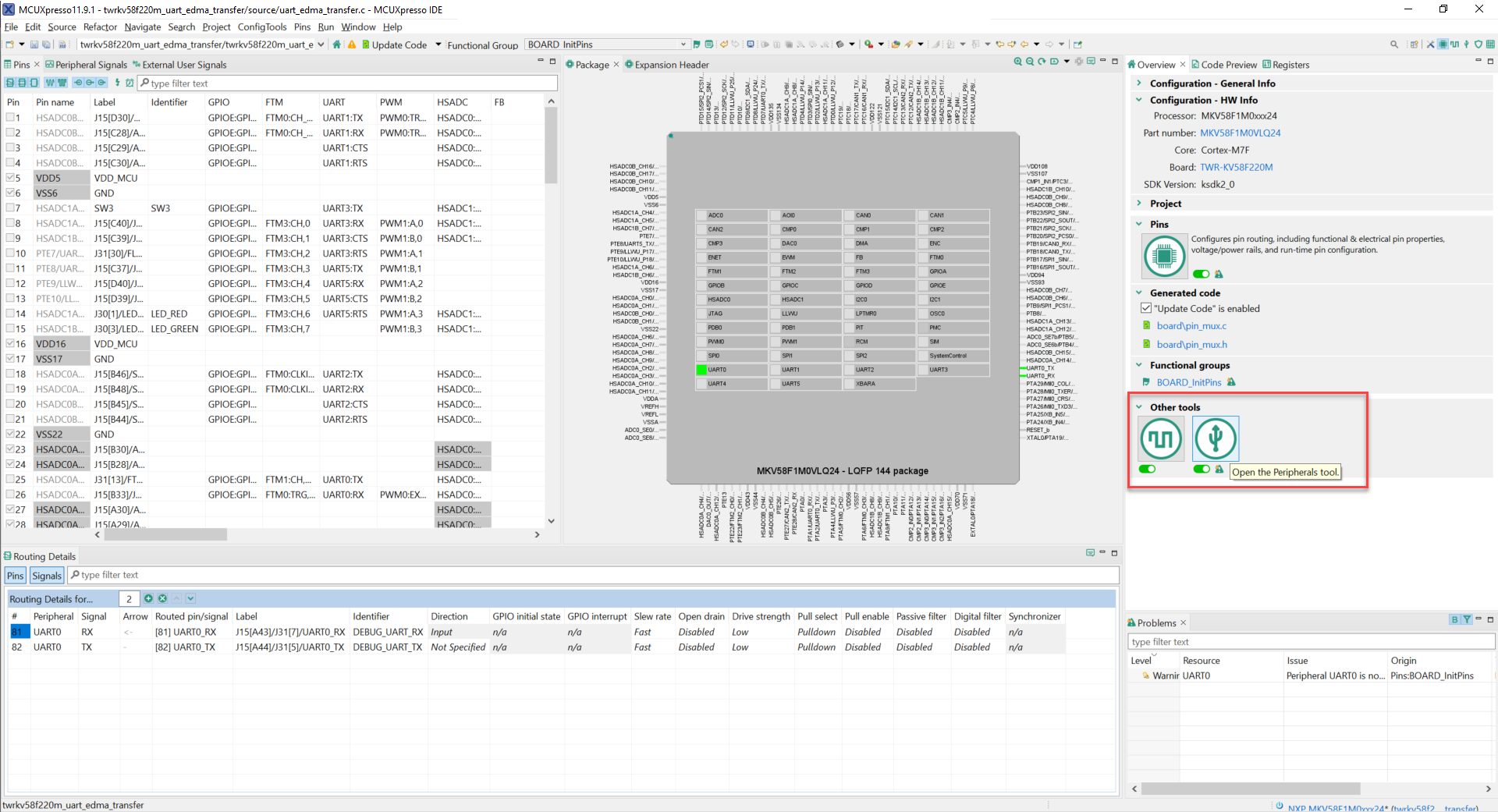Toggle the Pins tool enable switch
1498x812 pixels.
(1202, 274)
